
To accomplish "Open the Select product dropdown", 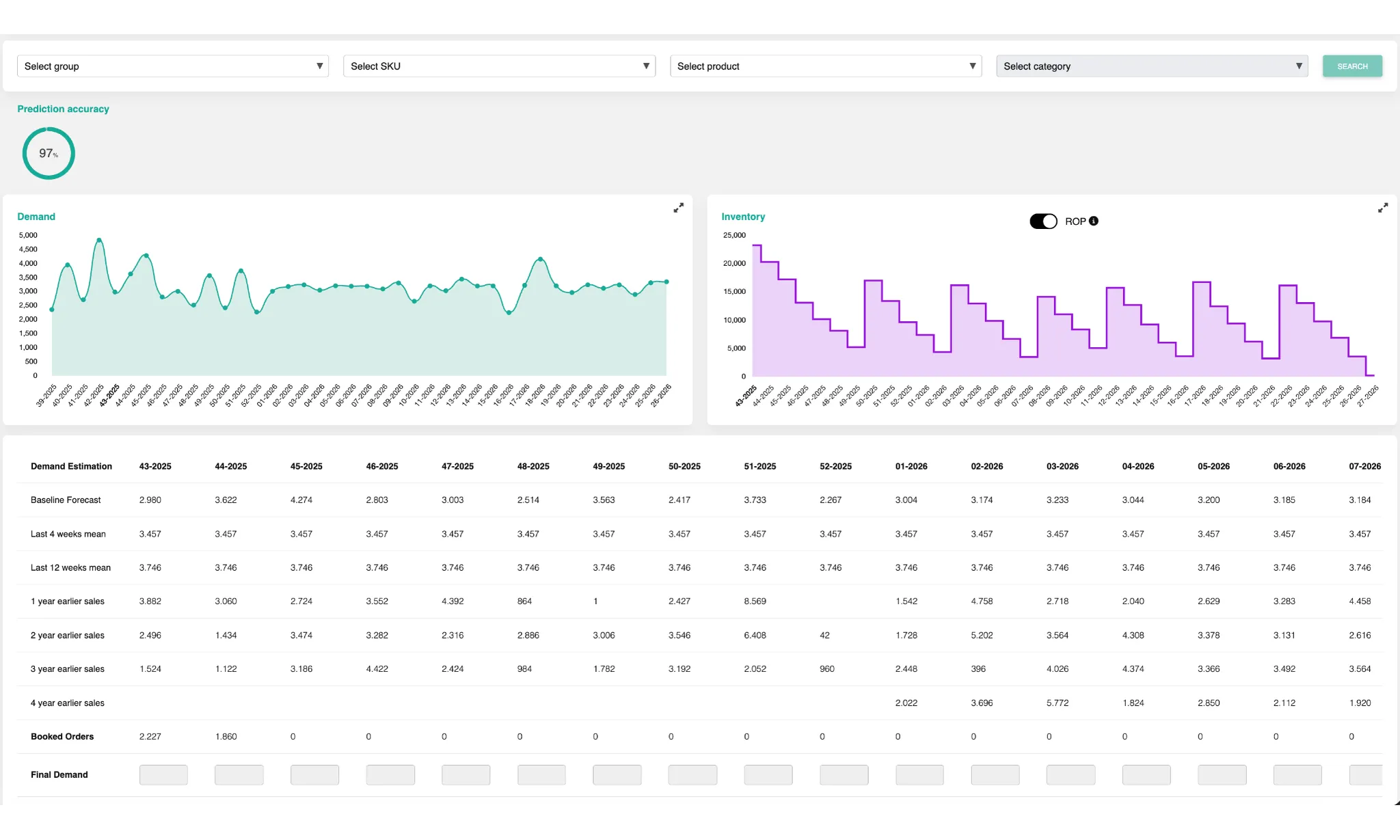I will click(826, 66).
